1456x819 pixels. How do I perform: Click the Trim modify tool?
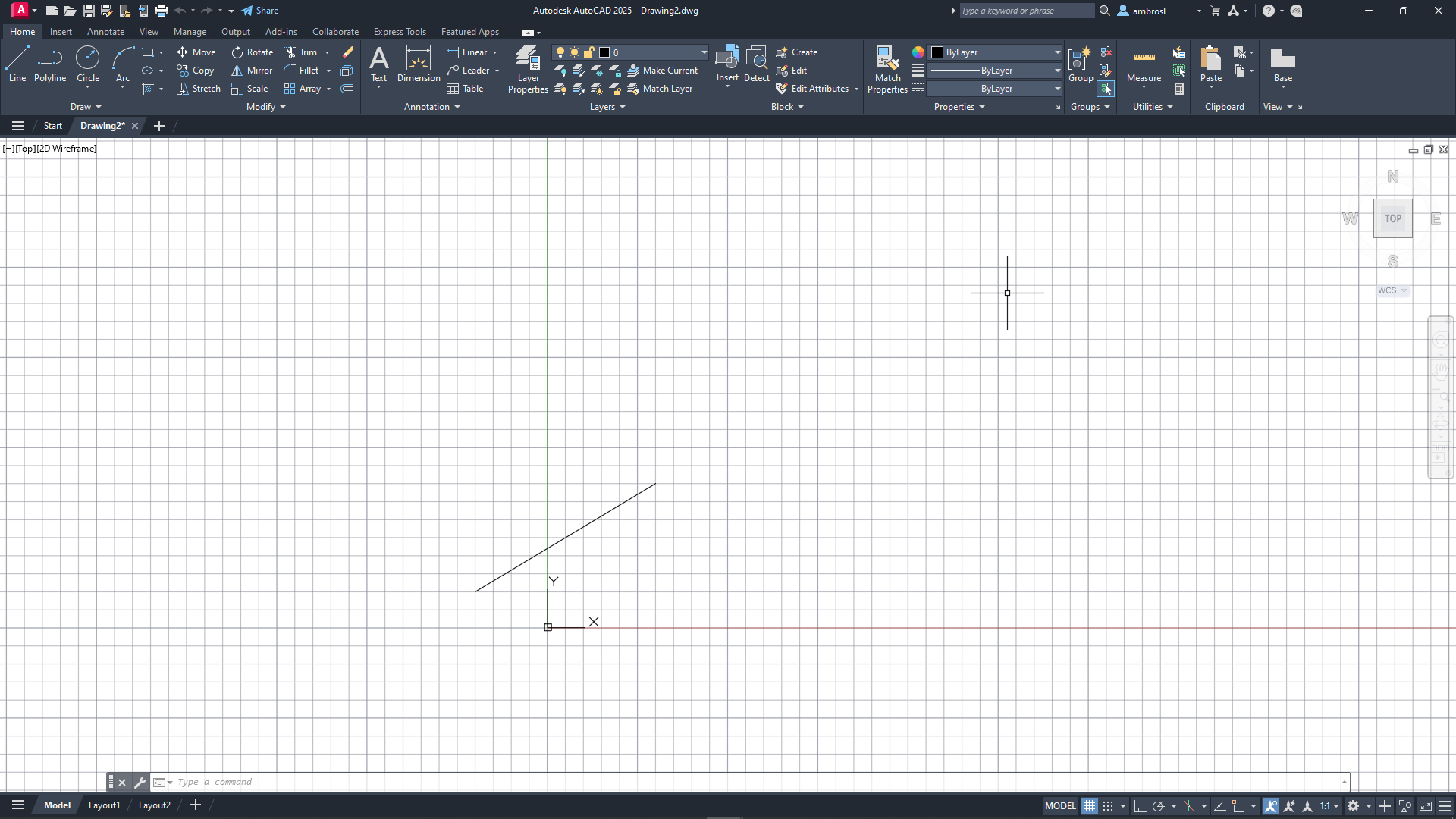click(x=301, y=52)
